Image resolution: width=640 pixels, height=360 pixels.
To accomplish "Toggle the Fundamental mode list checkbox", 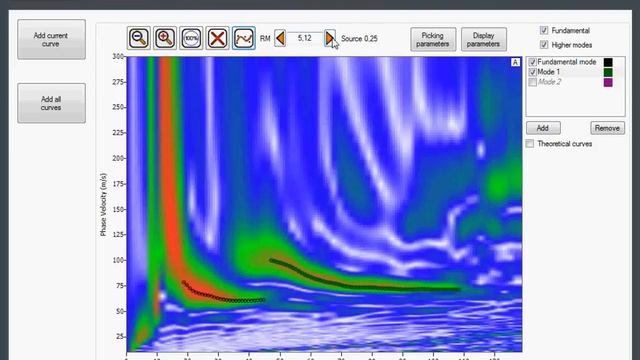I will tap(532, 62).
